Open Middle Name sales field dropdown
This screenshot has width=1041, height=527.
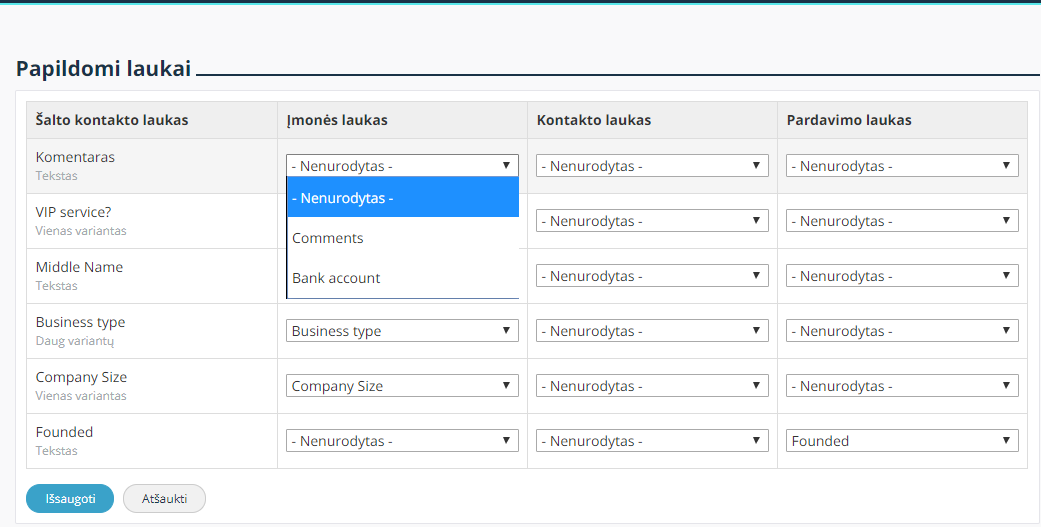(x=902, y=276)
